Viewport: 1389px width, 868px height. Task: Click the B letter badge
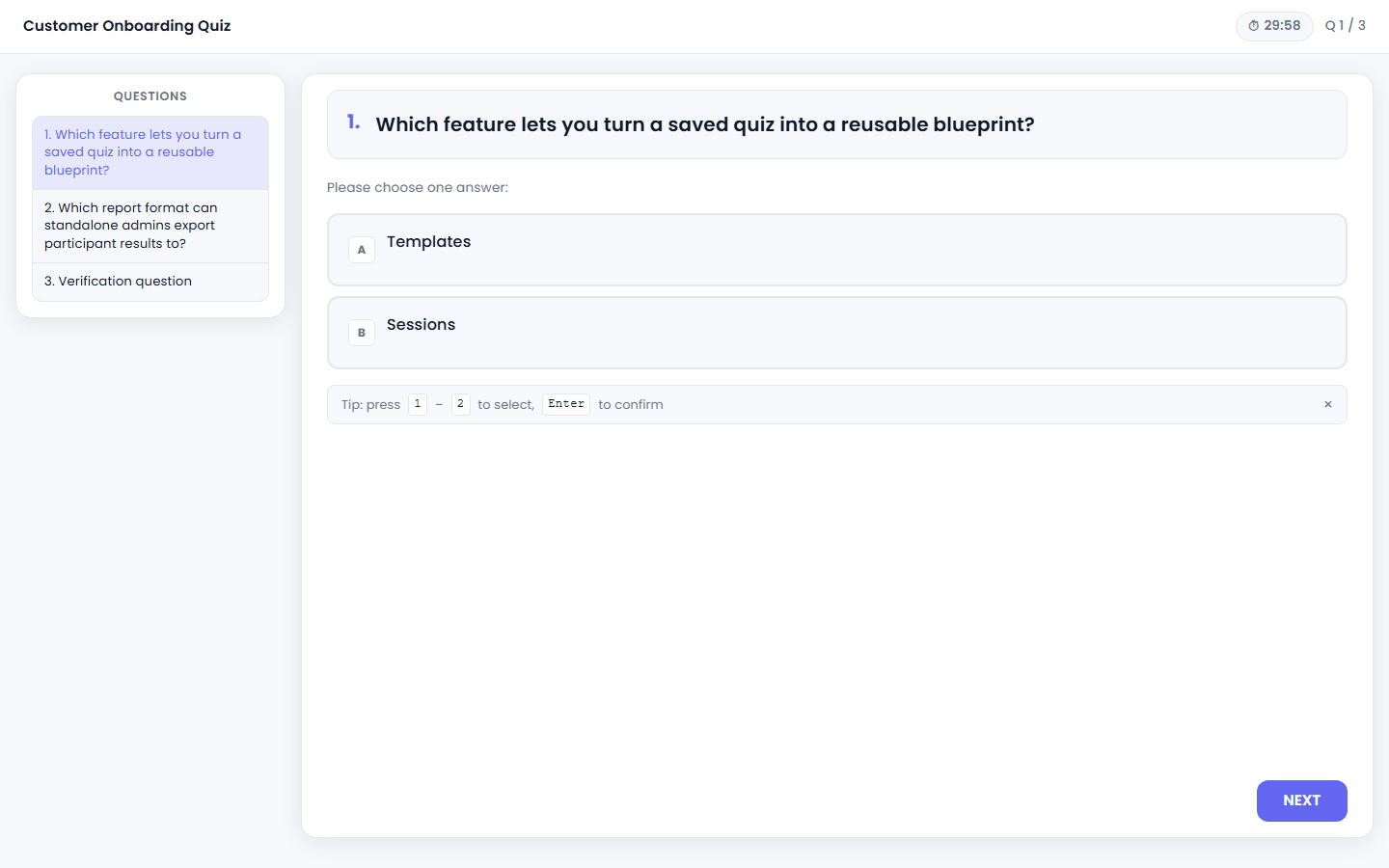click(x=362, y=333)
